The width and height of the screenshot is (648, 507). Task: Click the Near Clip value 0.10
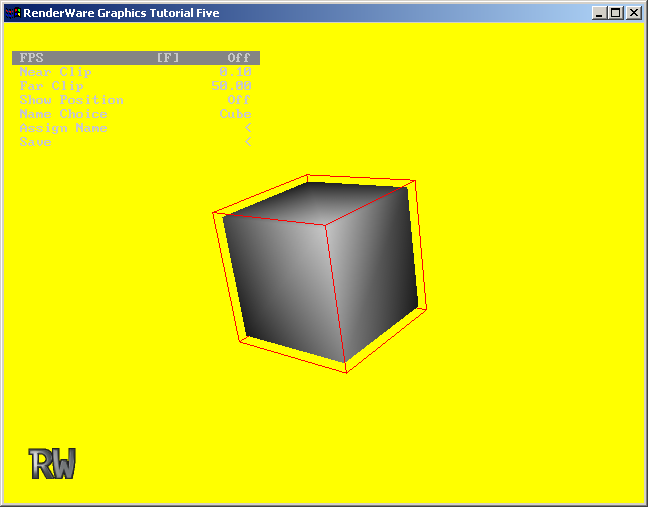tap(235, 72)
